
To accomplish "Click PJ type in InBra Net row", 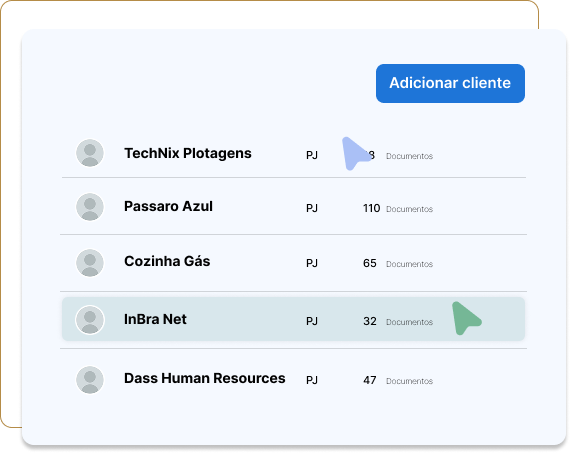I will pyautogui.click(x=312, y=321).
